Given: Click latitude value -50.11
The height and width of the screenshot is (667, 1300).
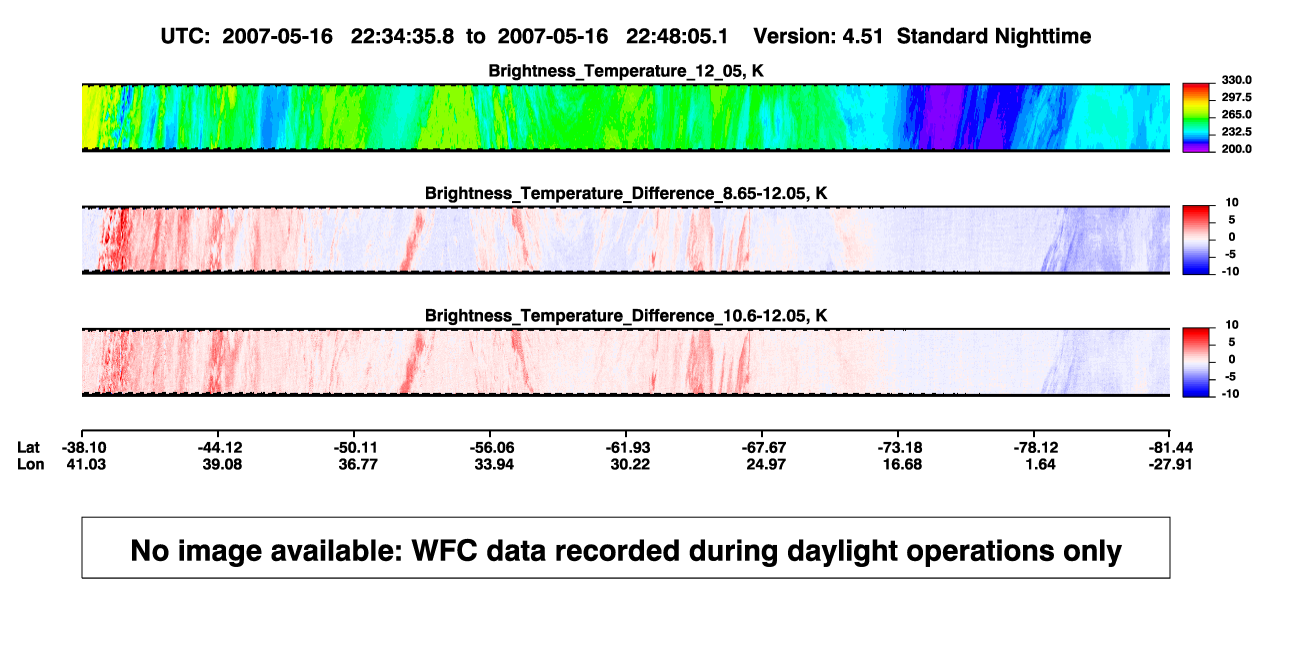Looking at the screenshot, I should pyautogui.click(x=357, y=447).
